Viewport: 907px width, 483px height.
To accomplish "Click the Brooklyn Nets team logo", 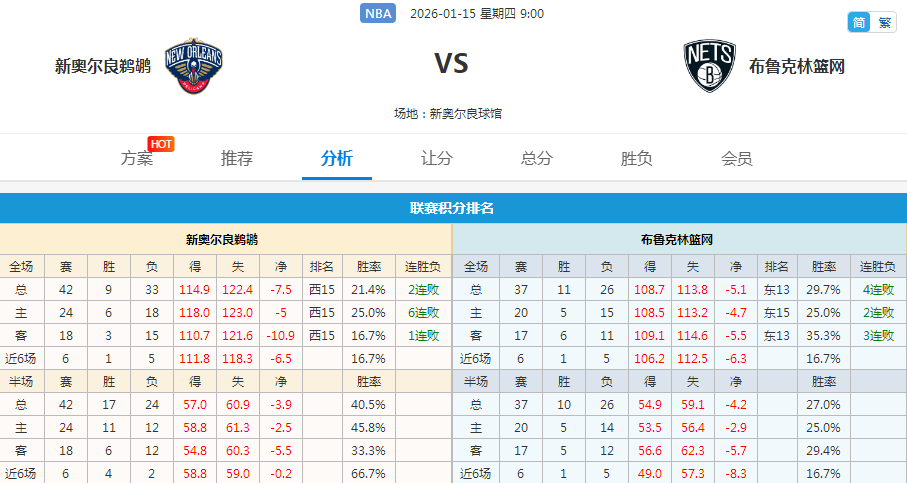I will click(709, 66).
